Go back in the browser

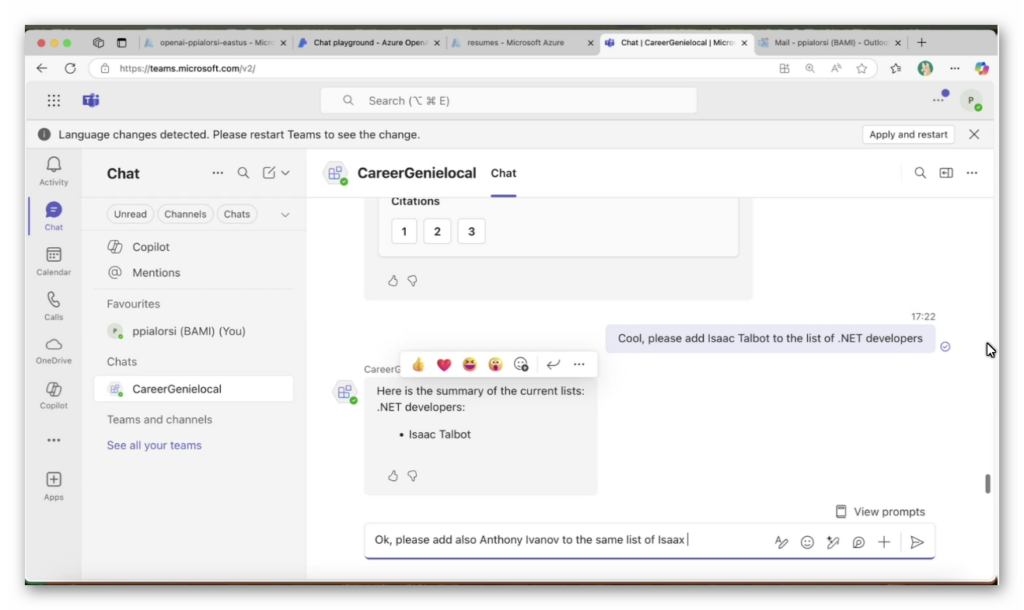coord(42,69)
